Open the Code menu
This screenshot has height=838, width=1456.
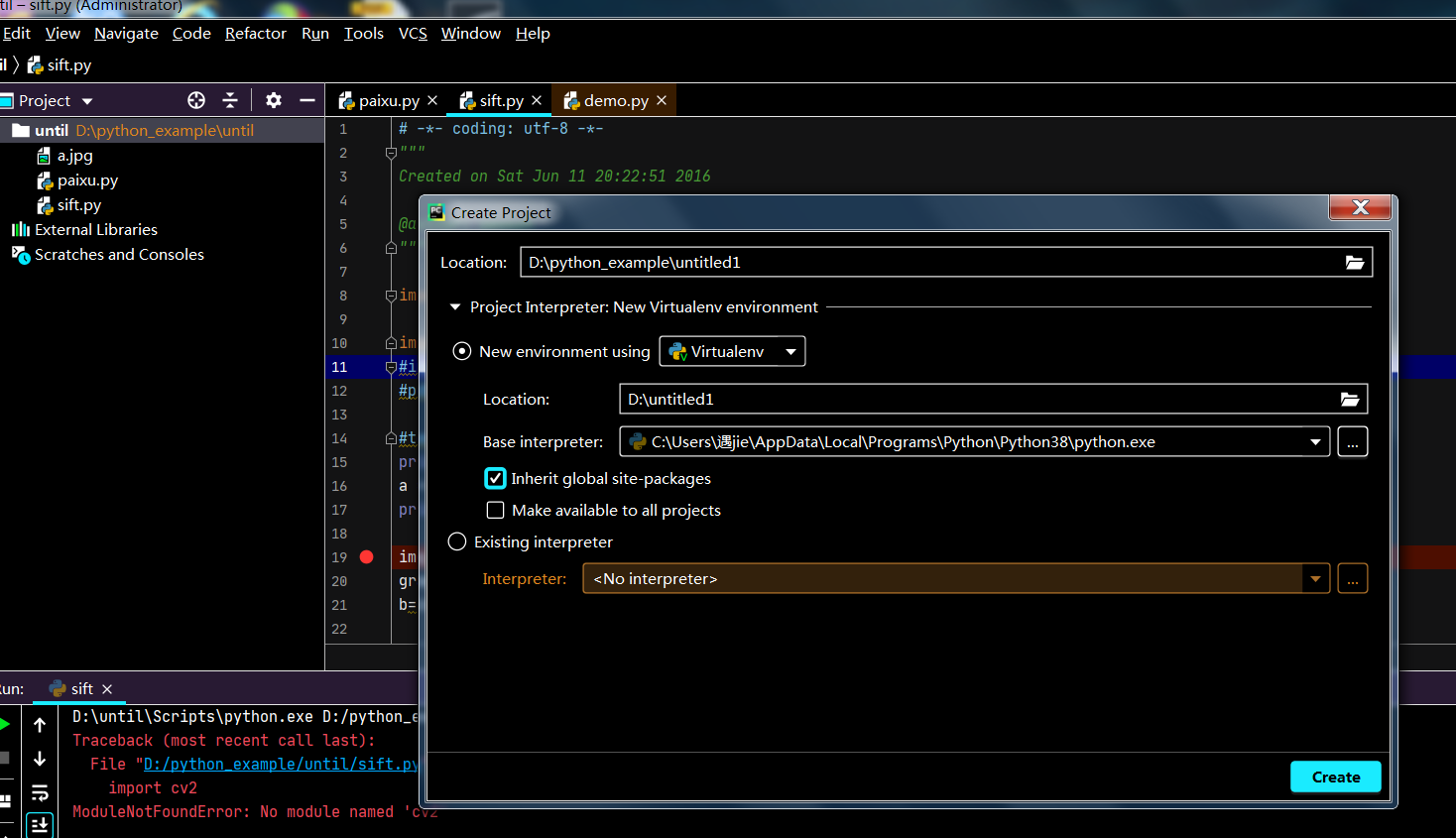click(191, 34)
